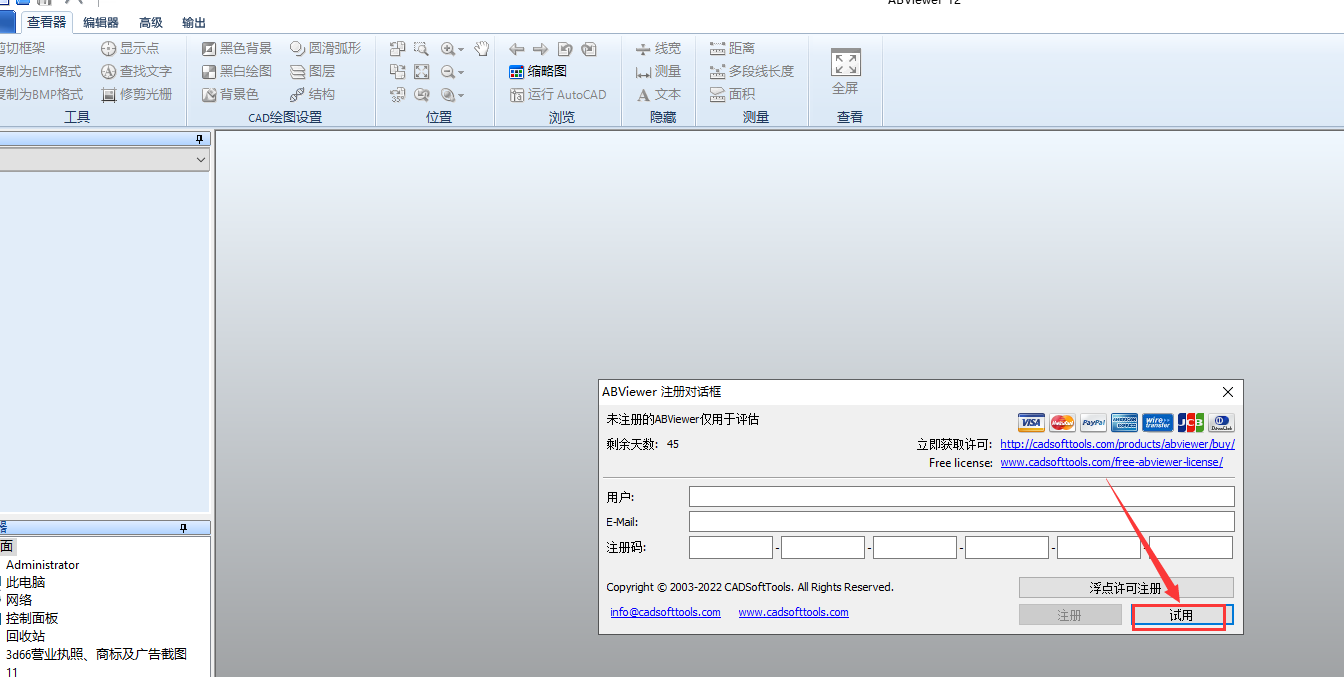Click the zoom in magnifier icon
Image resolution: width=1344 pixels, height=677 pixels.
[x=448, y=48]
